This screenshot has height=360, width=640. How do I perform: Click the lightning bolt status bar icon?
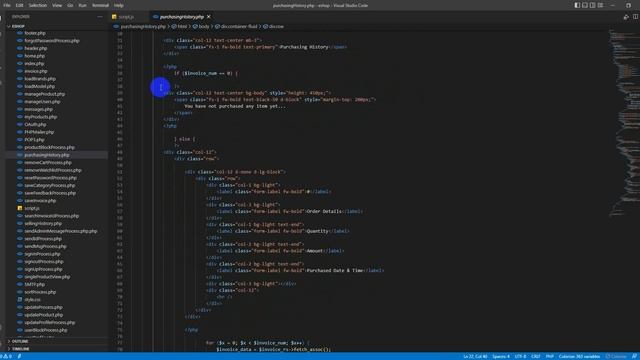[19, 356]
